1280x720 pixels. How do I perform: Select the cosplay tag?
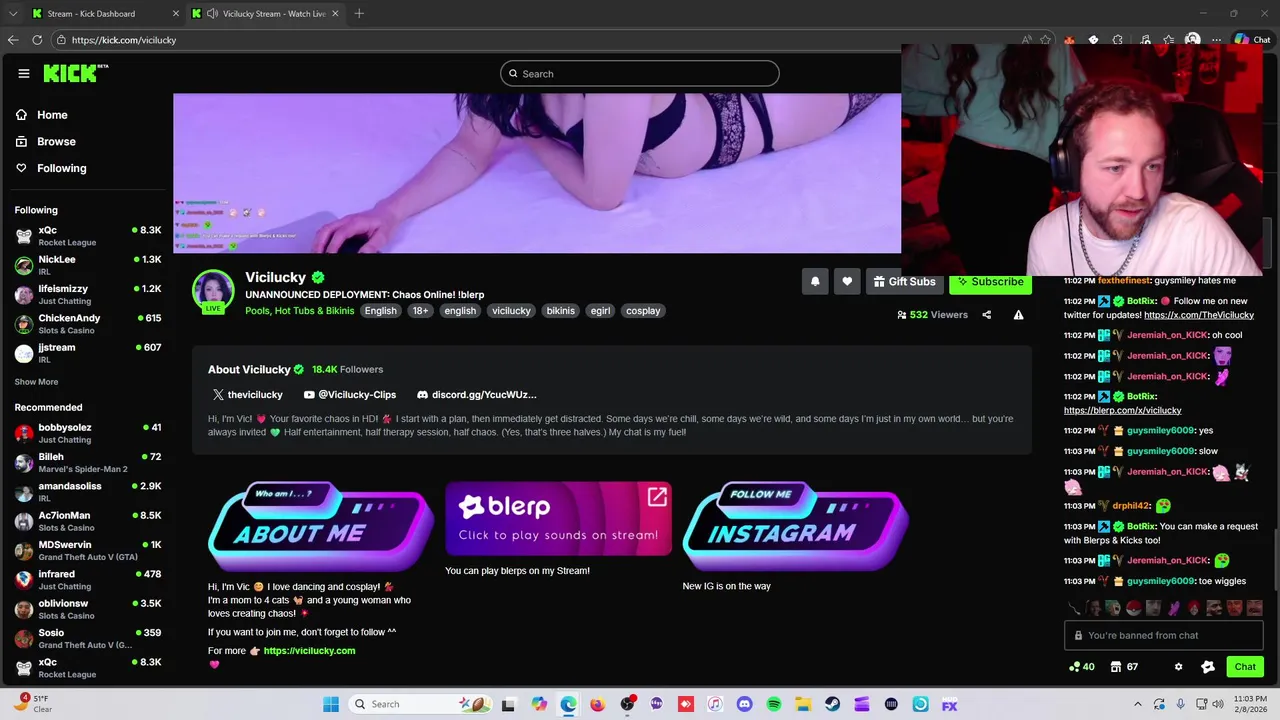tap(643, 311)
